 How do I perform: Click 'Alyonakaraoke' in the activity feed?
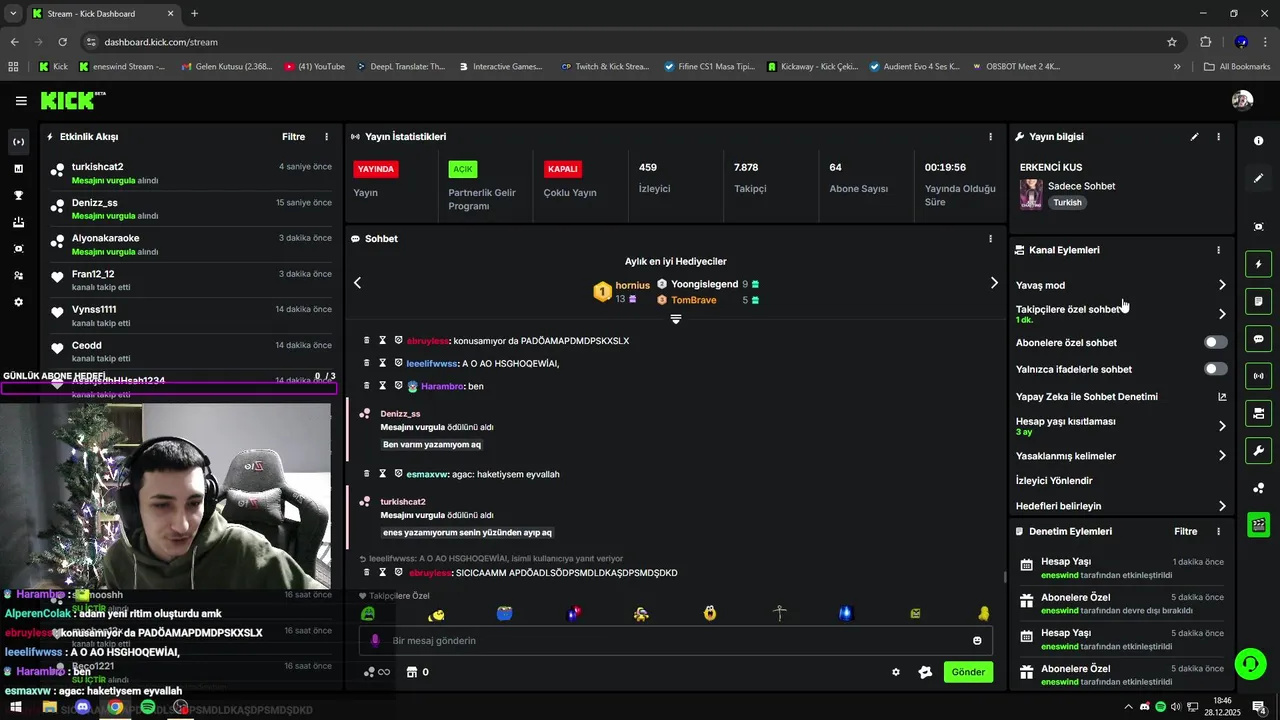click(x=105, y=238)
